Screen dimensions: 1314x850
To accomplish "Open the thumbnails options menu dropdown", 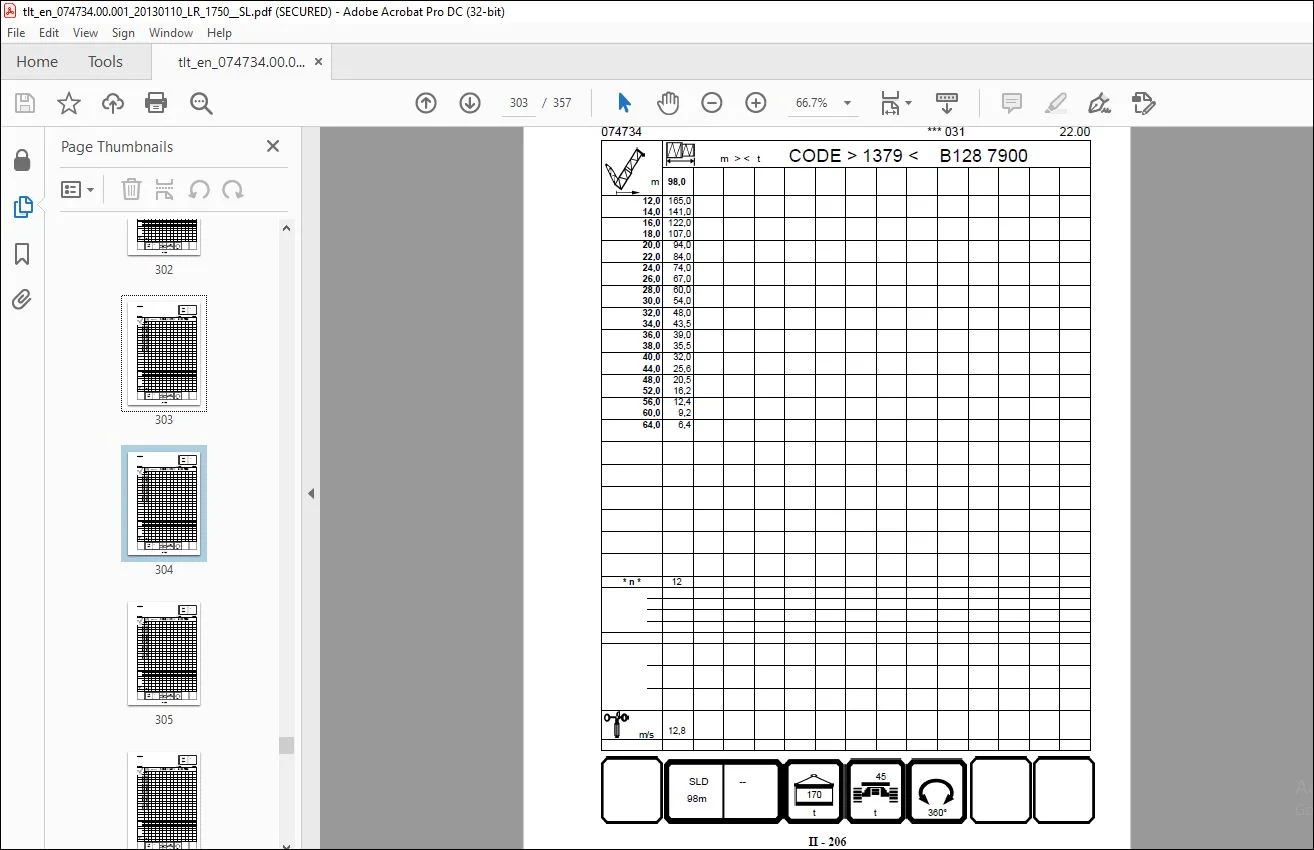I will tap(77, 189).
